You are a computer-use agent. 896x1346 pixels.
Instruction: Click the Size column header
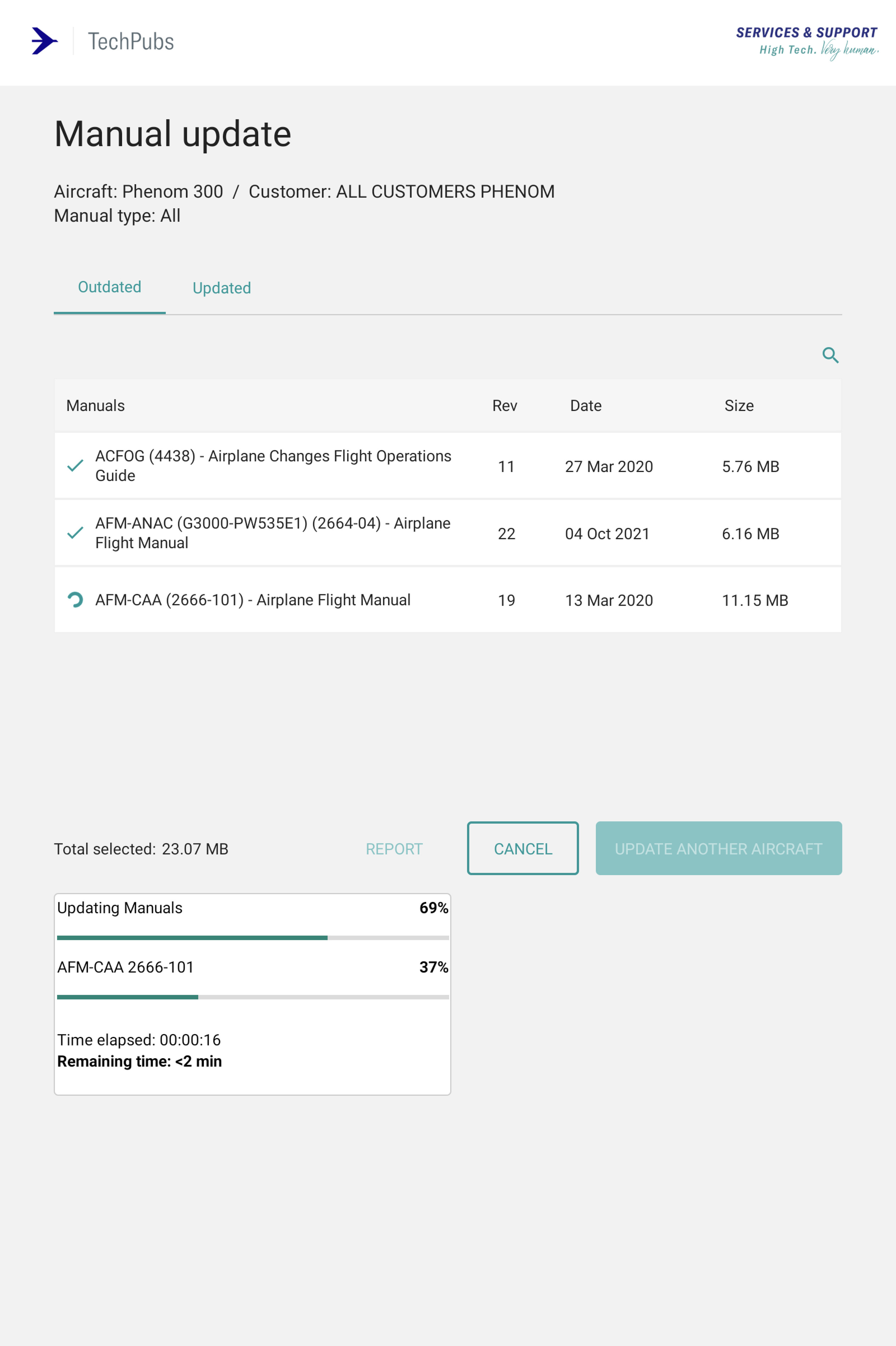point(739,406)
